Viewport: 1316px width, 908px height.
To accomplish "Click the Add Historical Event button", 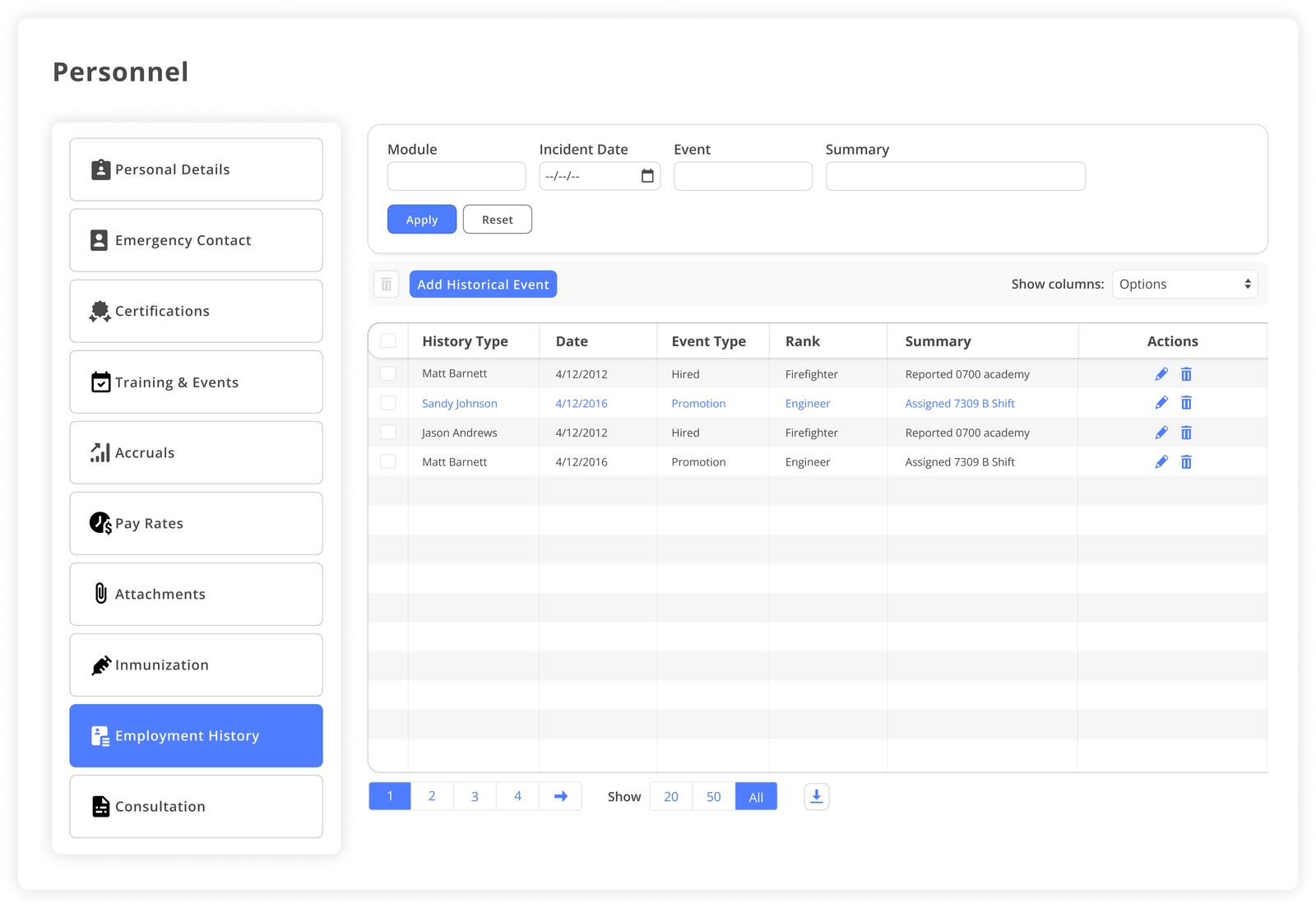I will pyautogui.click(x=483, y=284).
